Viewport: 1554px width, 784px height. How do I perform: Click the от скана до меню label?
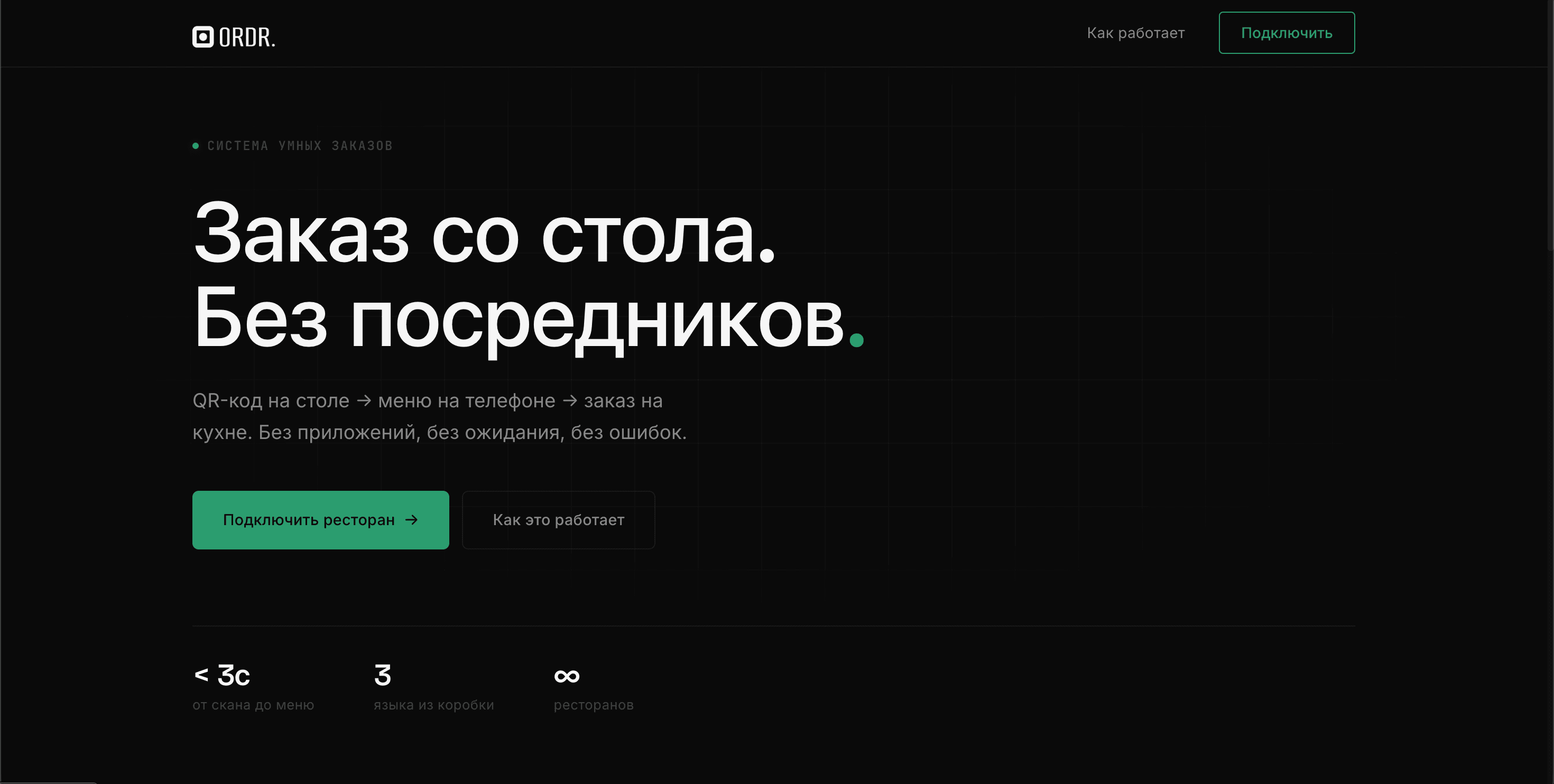[253, 705]
